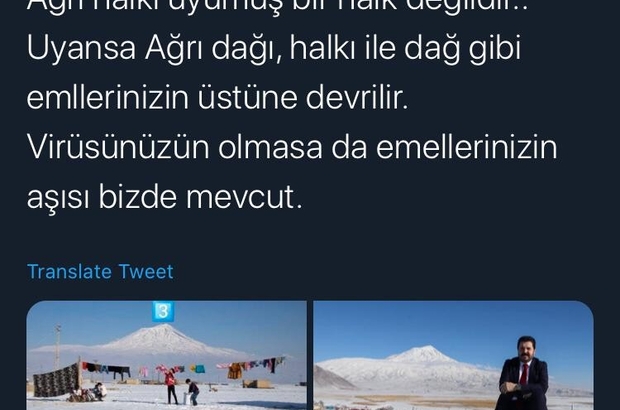Click the man's red tie

pos(524,374)
